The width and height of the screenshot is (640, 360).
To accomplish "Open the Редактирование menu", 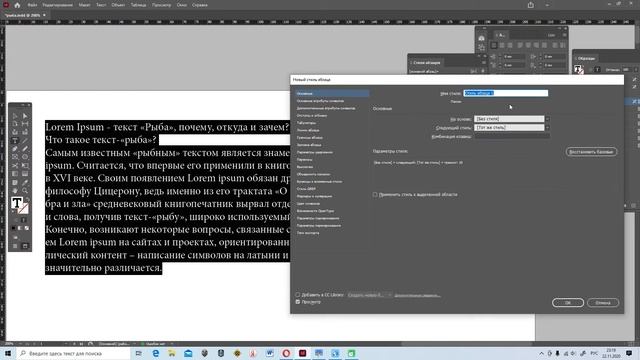I will tap(58, 5).
